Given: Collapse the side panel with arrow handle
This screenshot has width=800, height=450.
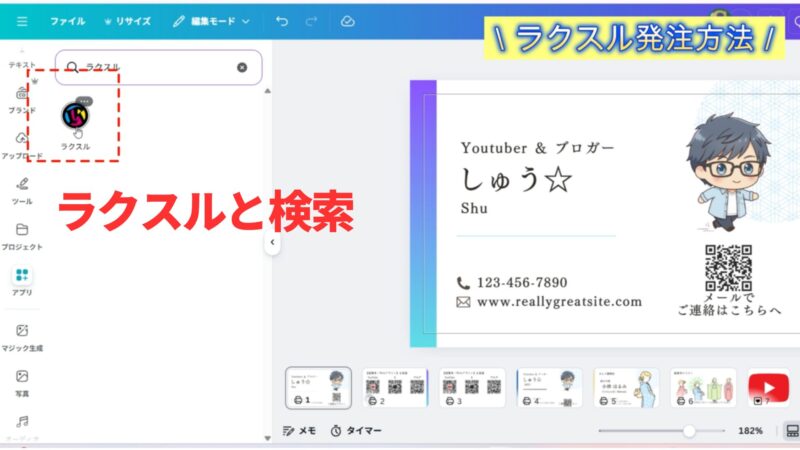Looking at the screenshot, I should (272, 242).
